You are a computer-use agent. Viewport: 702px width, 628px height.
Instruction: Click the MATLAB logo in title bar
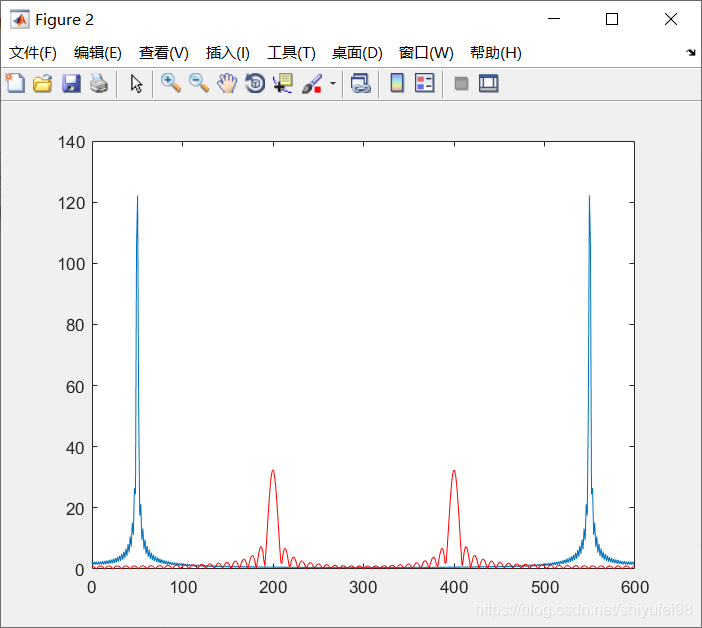[20, 20]
